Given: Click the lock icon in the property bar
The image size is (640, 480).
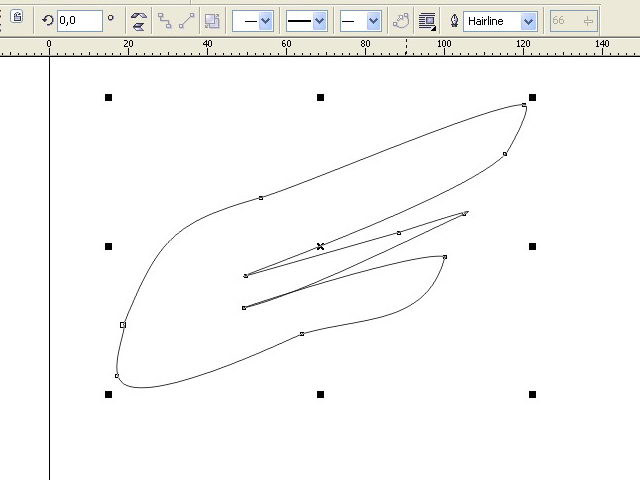Looking at the screenshot, I should coord(17,17).
